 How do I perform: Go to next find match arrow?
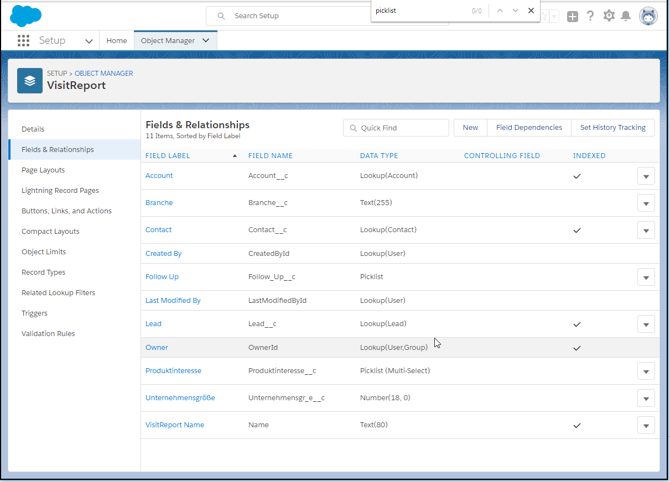point(515,11)
